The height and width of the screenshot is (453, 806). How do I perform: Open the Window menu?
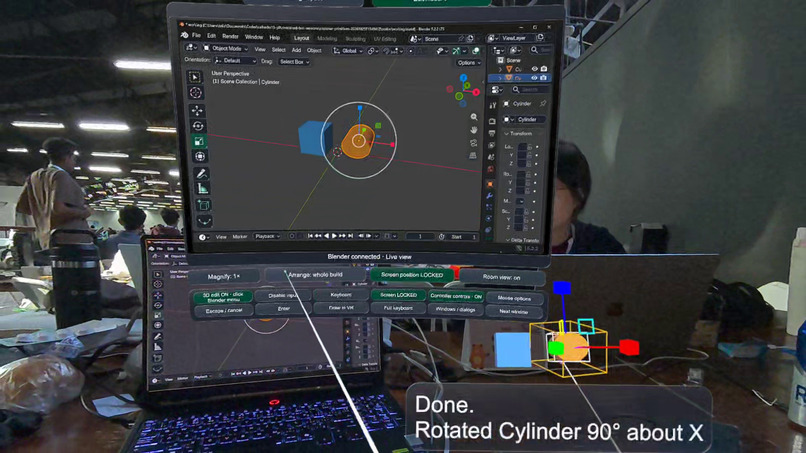pos(253,37)
